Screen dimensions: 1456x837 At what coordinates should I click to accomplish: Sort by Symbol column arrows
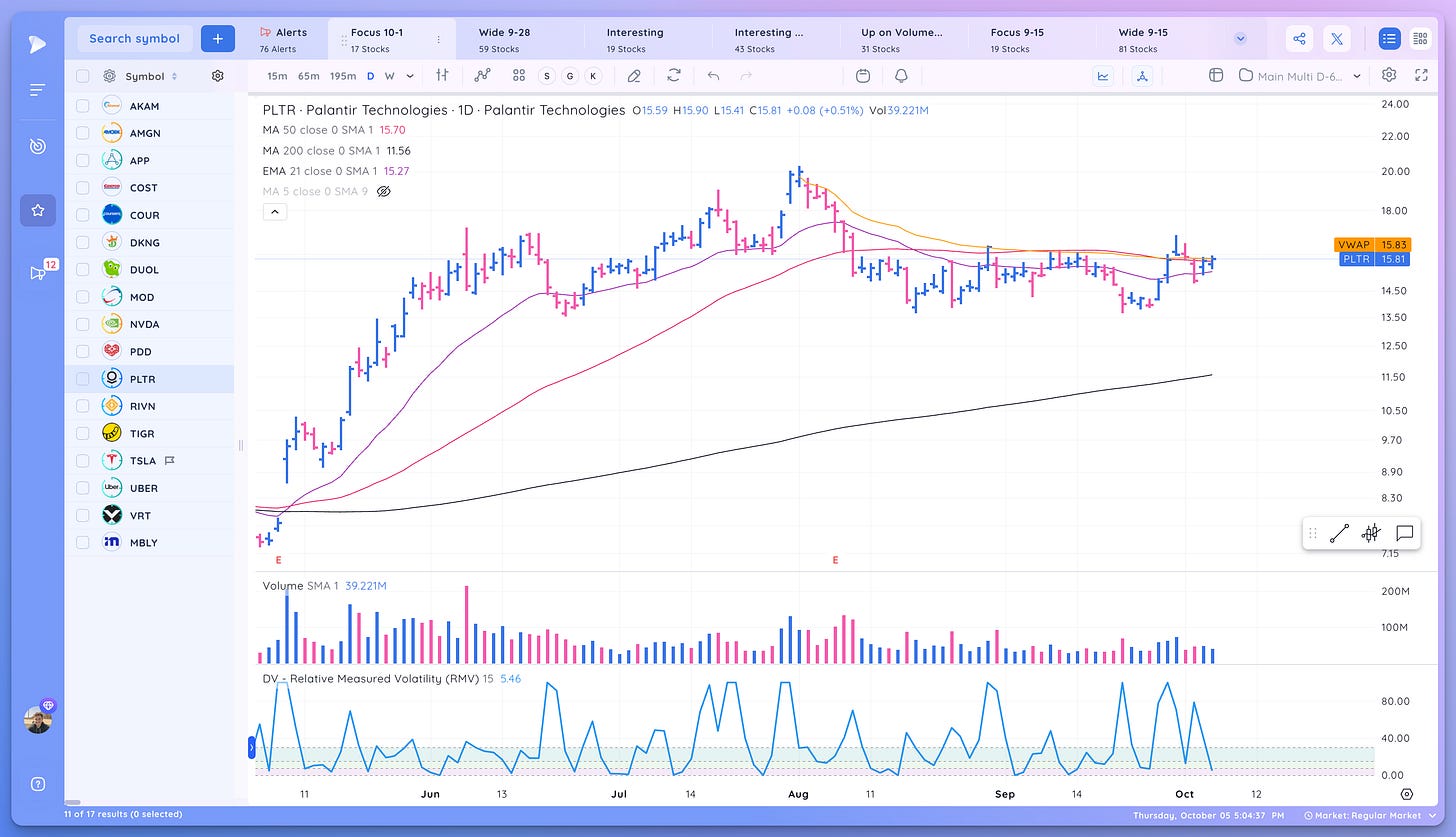click(x=175, y=76)
